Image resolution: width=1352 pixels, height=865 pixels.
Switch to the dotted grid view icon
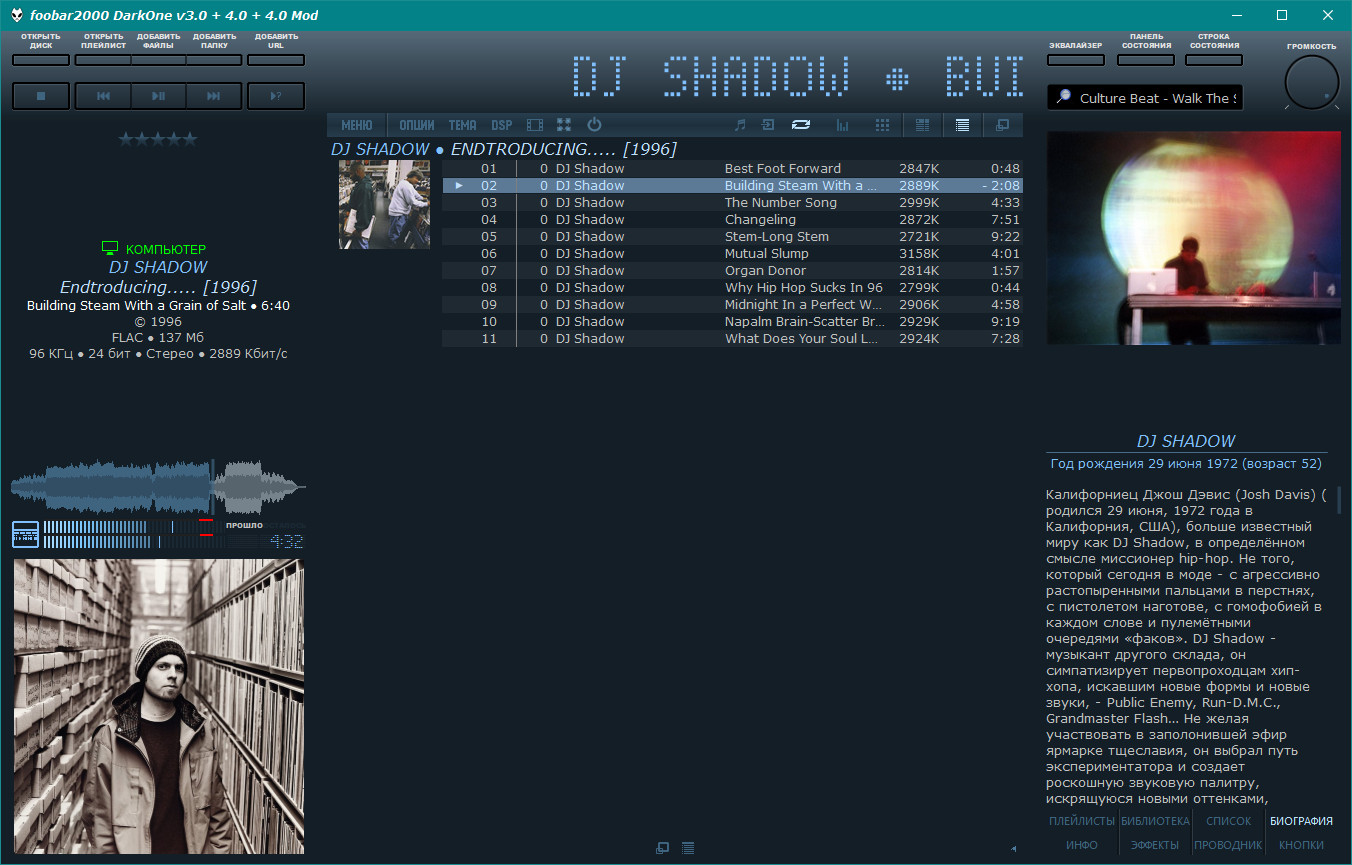(x=882, y=125)
